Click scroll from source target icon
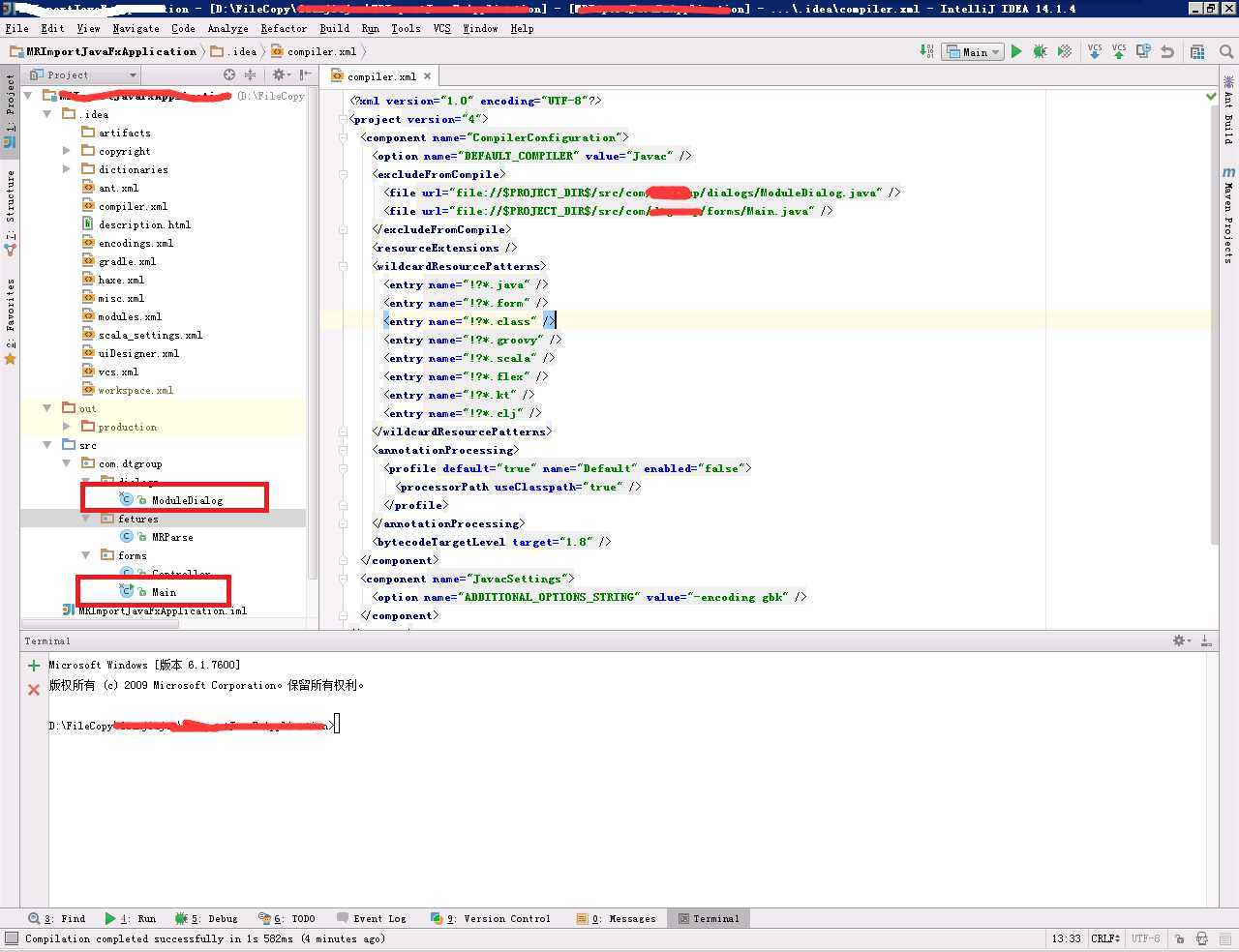 click(x=229, y=74)
